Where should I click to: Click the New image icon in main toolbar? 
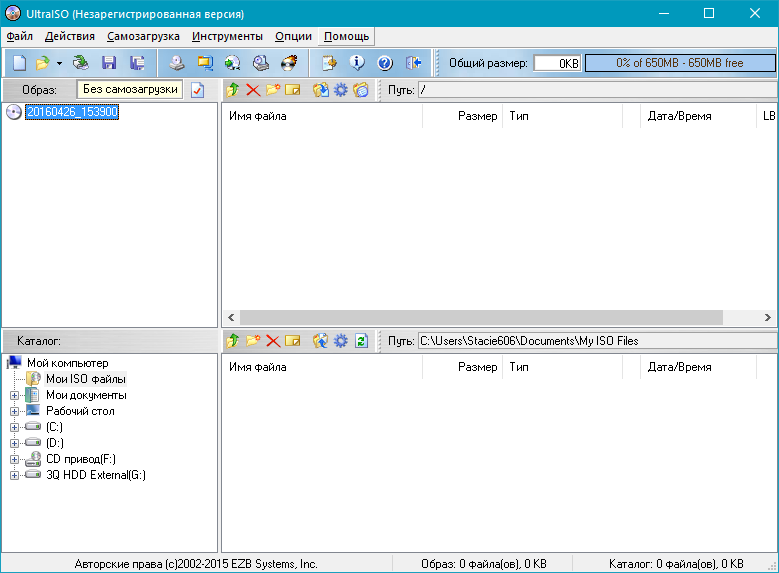tap(19, 63)
